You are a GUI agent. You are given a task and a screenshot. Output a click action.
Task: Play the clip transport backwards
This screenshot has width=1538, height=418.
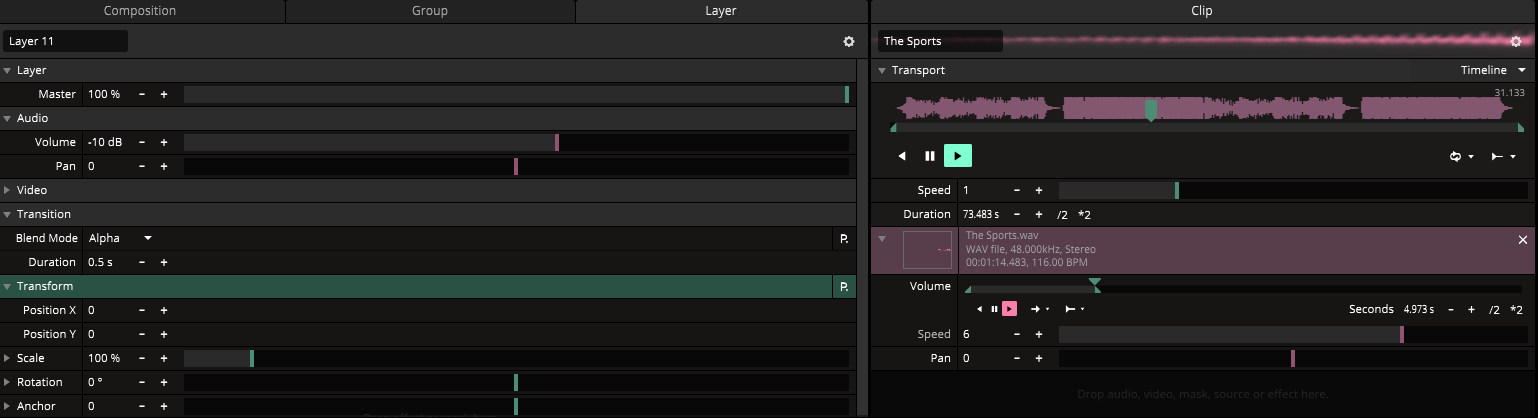902,156
